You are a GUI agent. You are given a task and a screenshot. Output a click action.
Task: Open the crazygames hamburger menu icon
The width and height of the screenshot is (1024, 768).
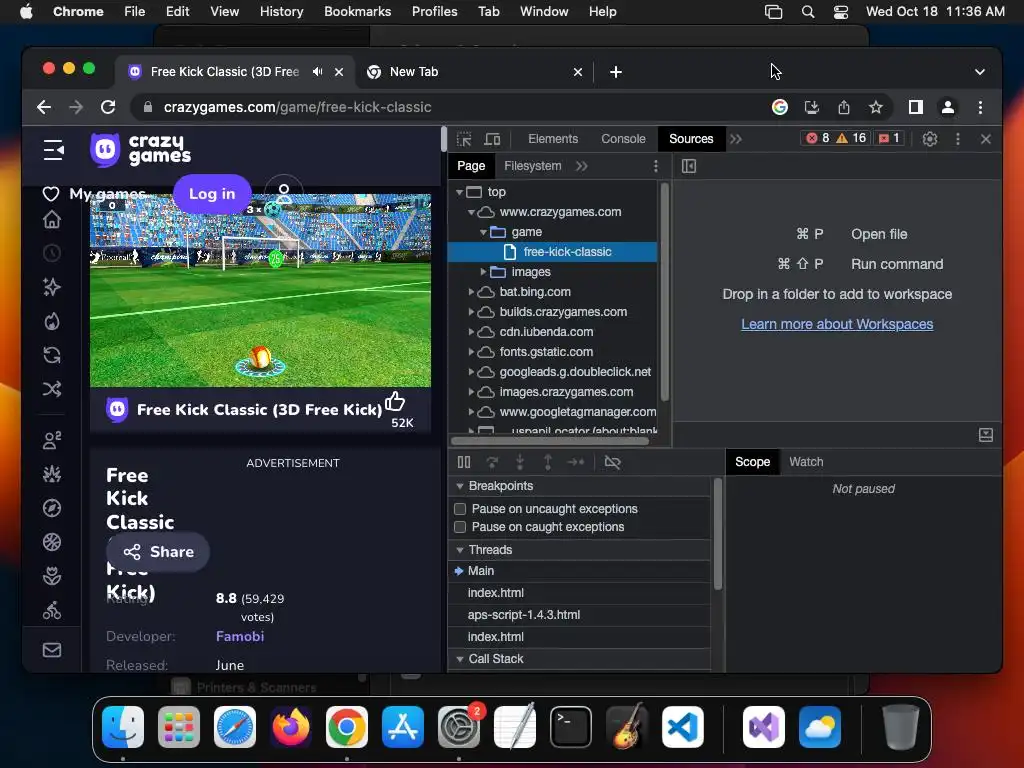coord(53,150)
